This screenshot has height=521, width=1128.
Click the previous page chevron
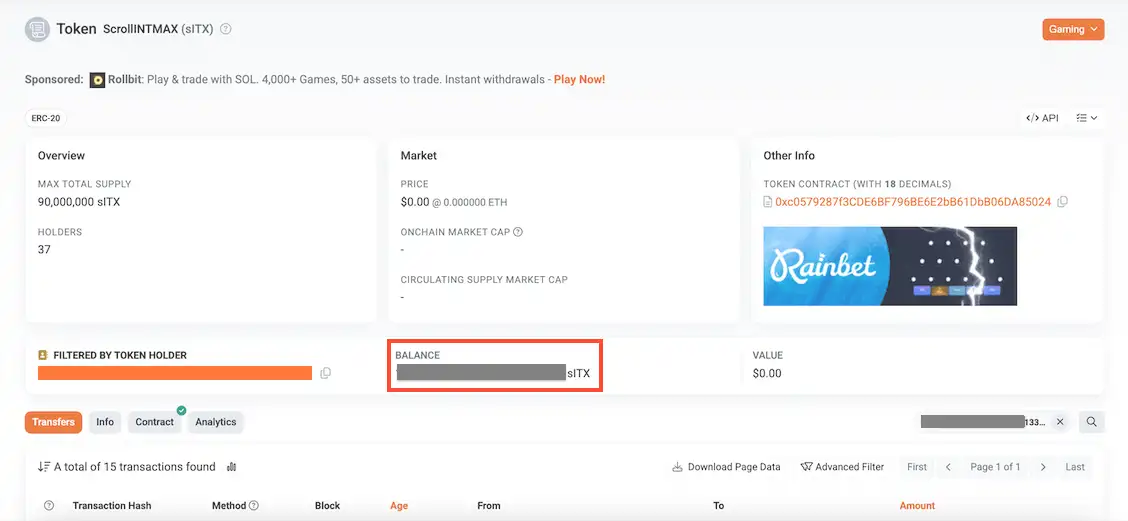point(948,467)
